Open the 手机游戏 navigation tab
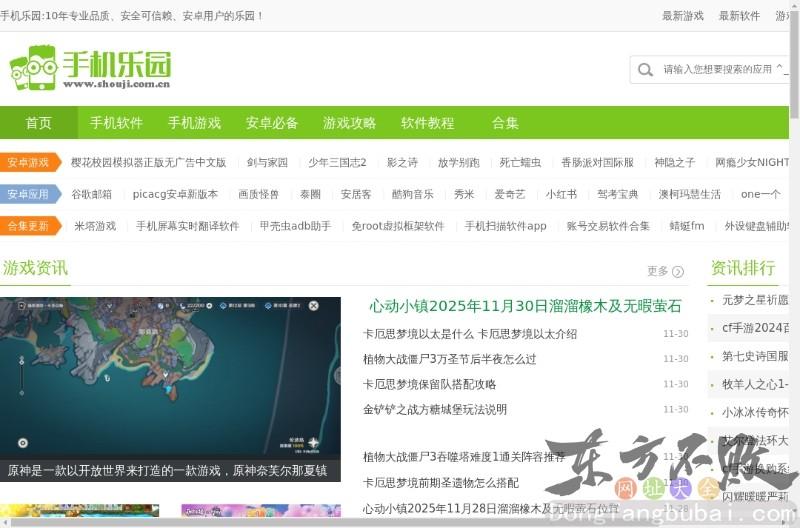 tap(194, 123)
